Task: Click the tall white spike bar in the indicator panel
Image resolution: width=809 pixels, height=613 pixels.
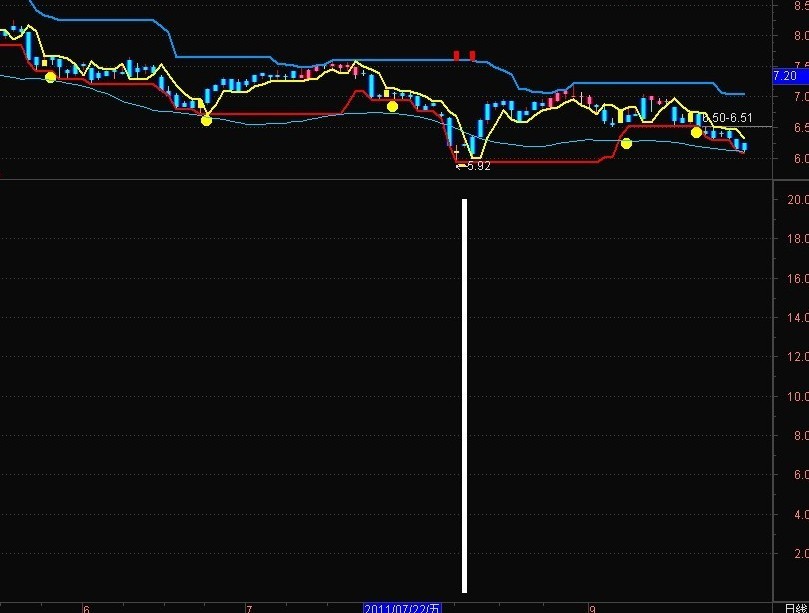Action: click(x=464, y=396)
